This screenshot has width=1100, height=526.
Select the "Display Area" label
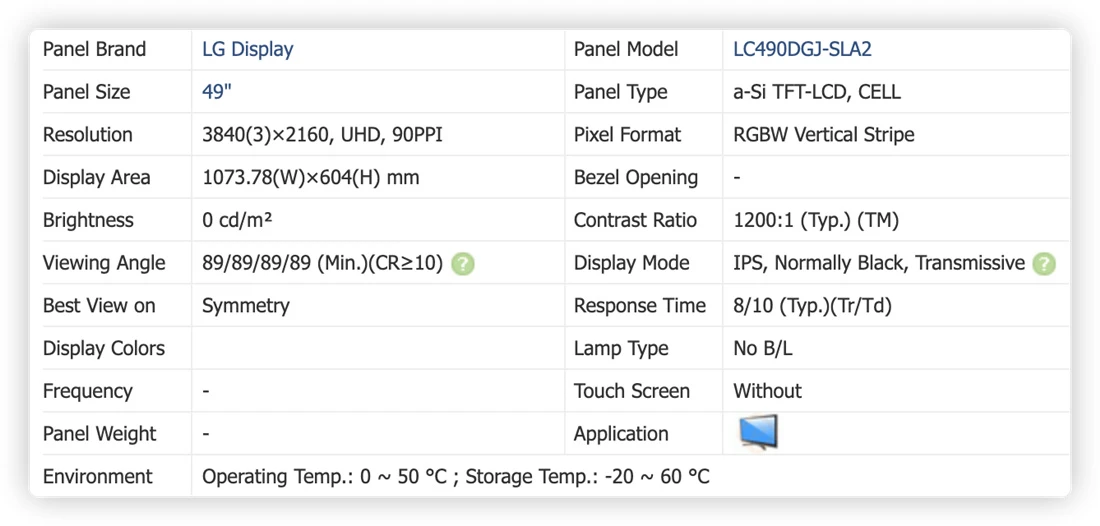[97, 178]
